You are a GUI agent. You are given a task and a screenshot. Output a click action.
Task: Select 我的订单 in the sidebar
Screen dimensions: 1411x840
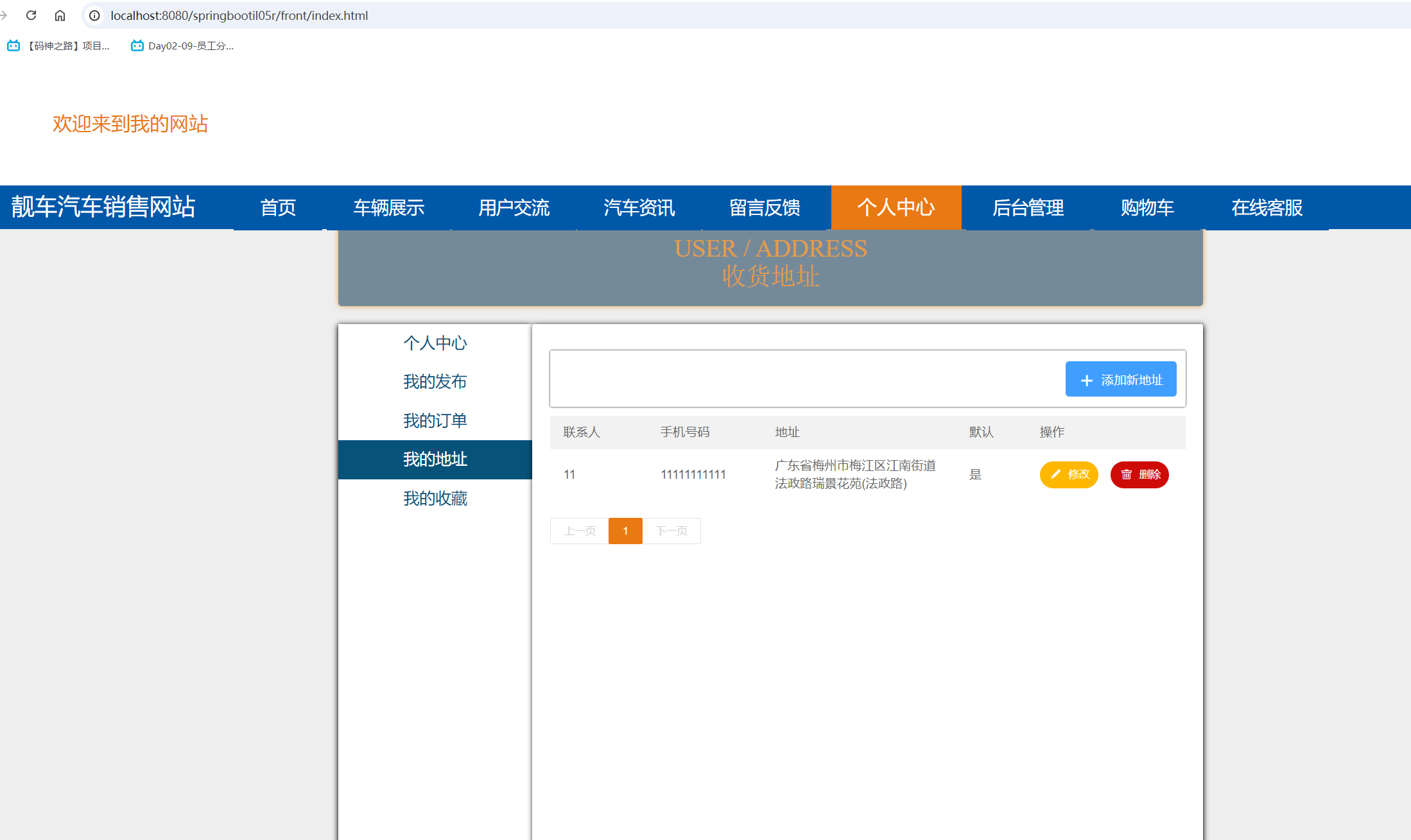[435, 420]
